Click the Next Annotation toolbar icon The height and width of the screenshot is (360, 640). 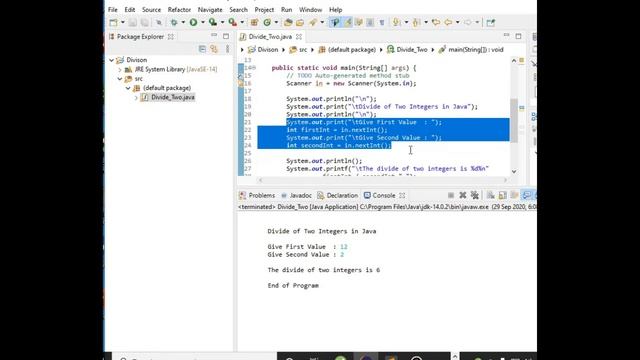[396, 22]
